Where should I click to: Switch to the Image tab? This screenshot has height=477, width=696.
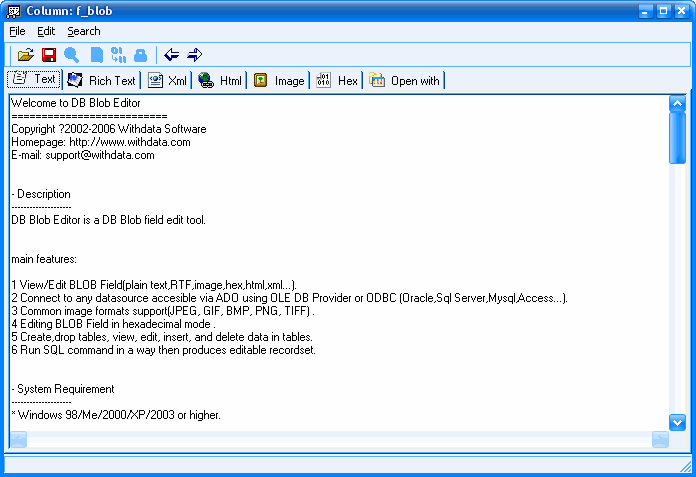pos(279,81)
